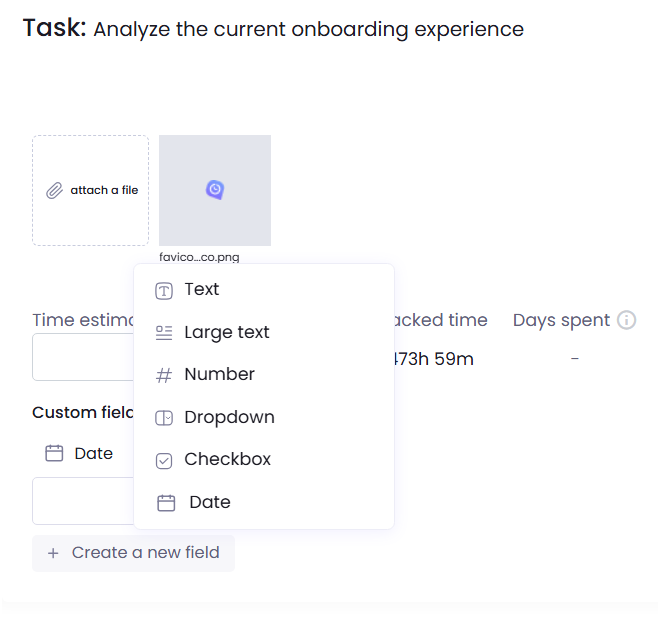Pick the Number hash icon

click(x=164, y=375)
